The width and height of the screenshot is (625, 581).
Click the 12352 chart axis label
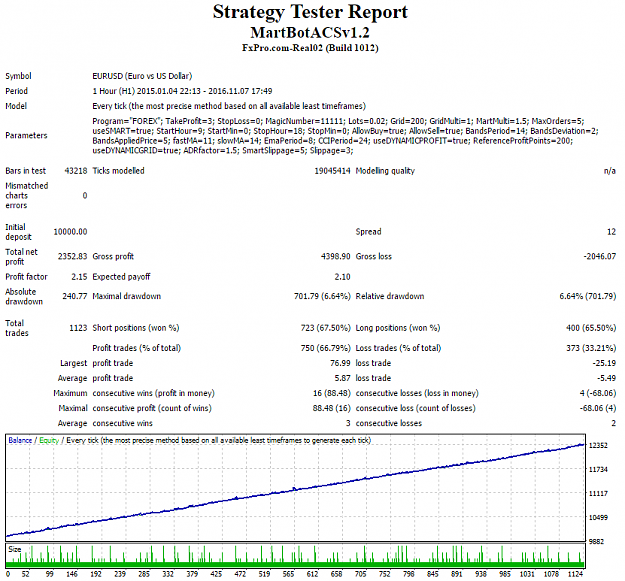[598, 445]
